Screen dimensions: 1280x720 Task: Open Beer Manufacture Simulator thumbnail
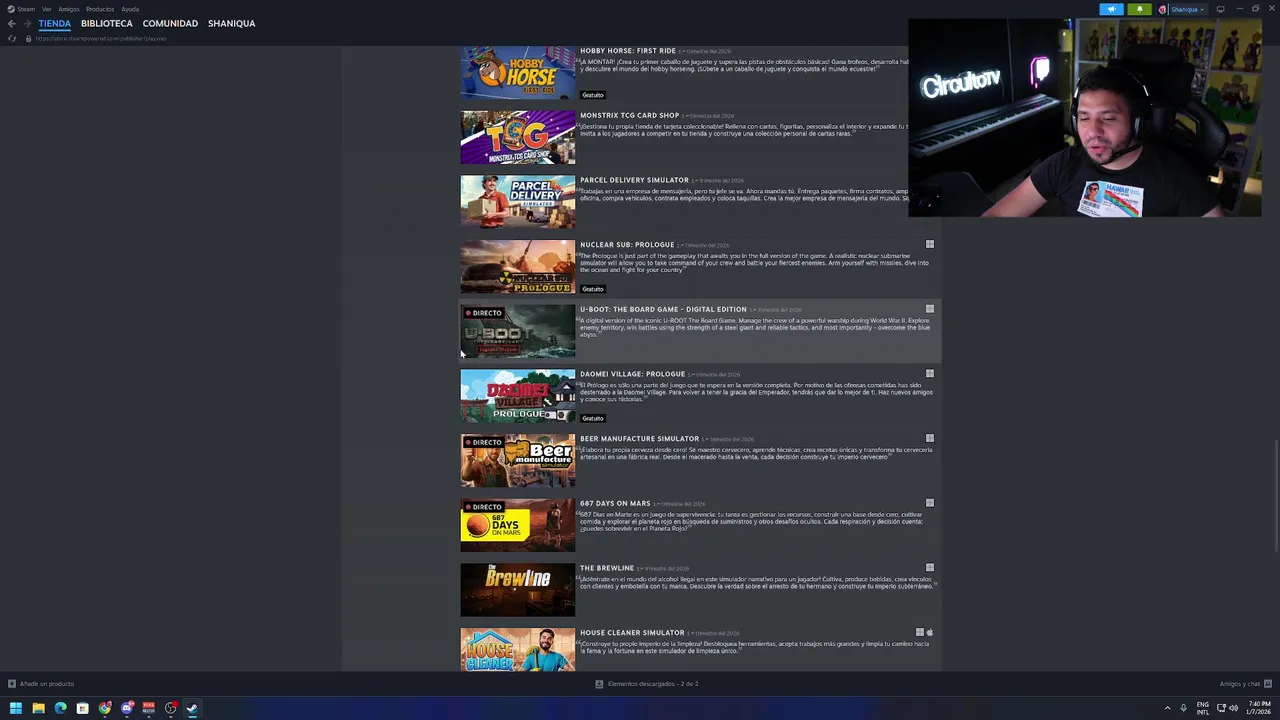point(518,460)
